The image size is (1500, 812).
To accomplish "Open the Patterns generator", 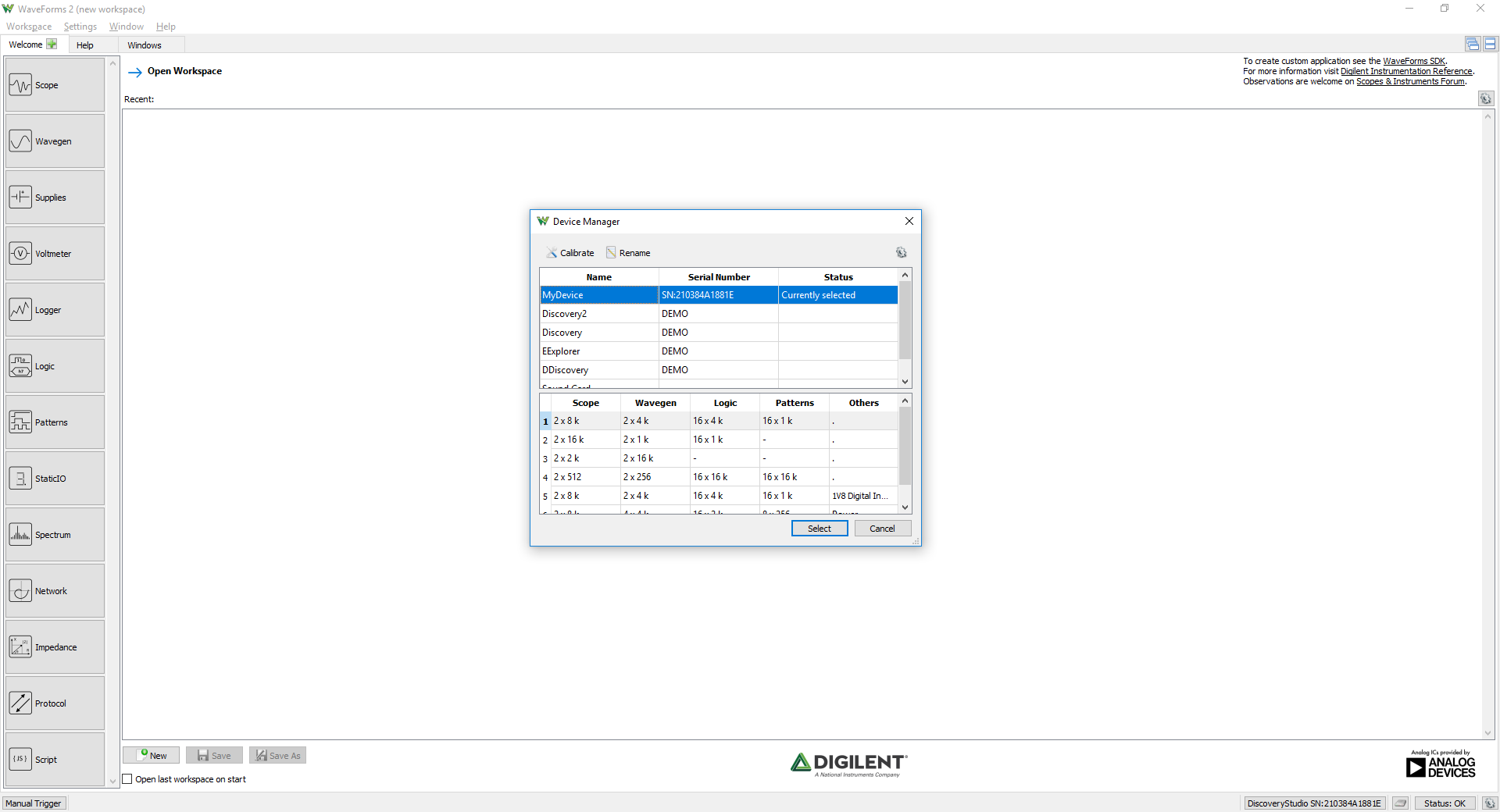I will pyautogui.click(x=55, y=422).
